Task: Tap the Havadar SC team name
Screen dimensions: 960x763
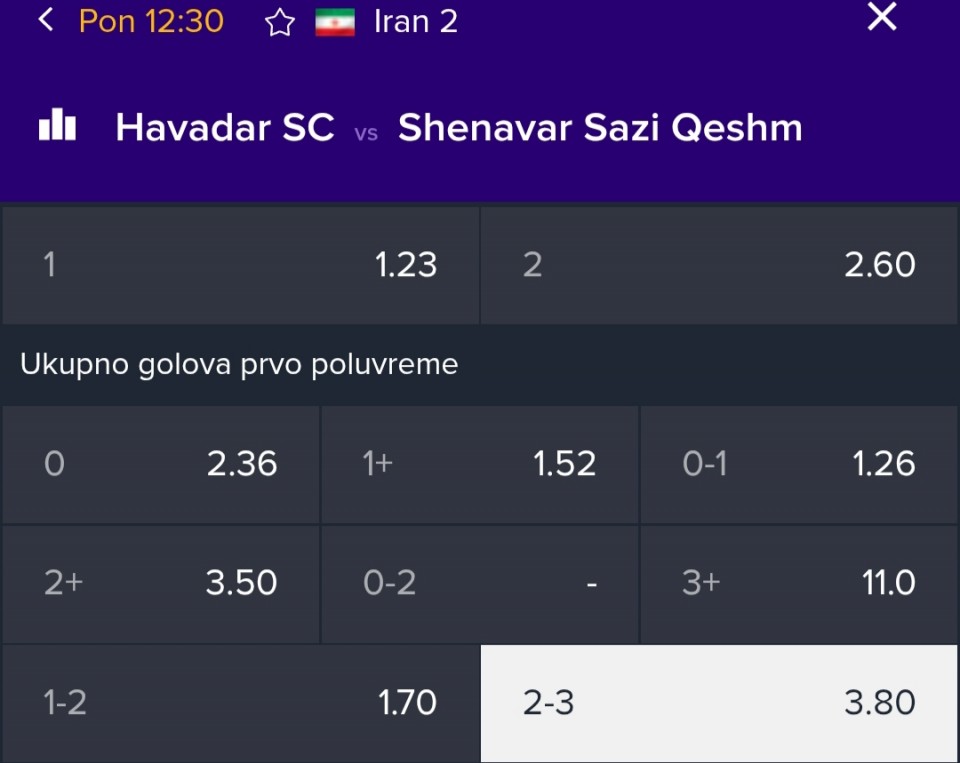Action: pyautogui.click(x=225, y=128)
